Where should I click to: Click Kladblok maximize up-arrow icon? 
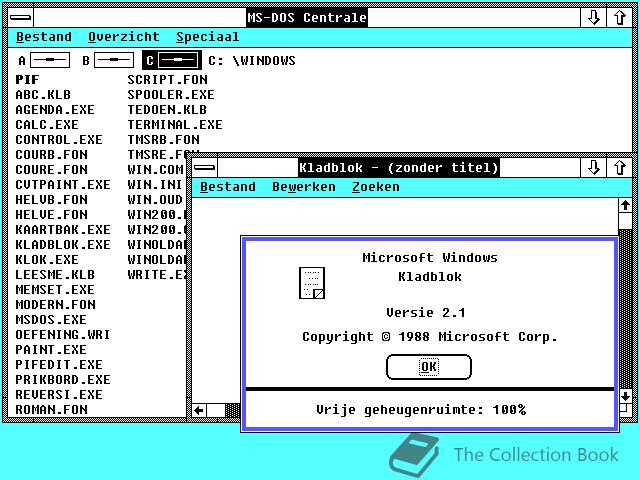[619, 167]
